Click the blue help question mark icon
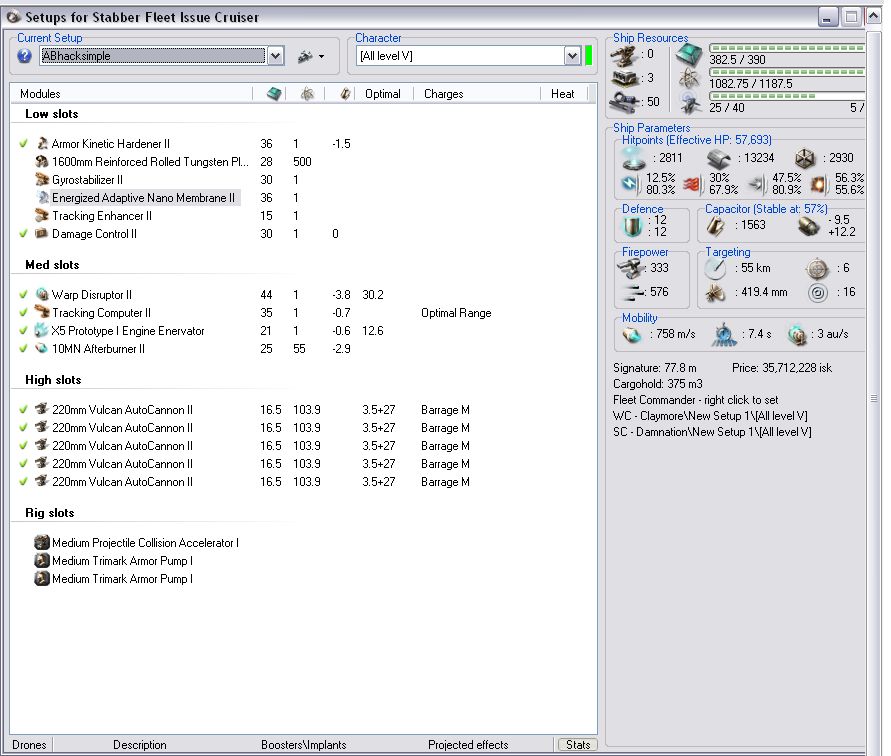This screenshot has height=756, width=891. 25,56
